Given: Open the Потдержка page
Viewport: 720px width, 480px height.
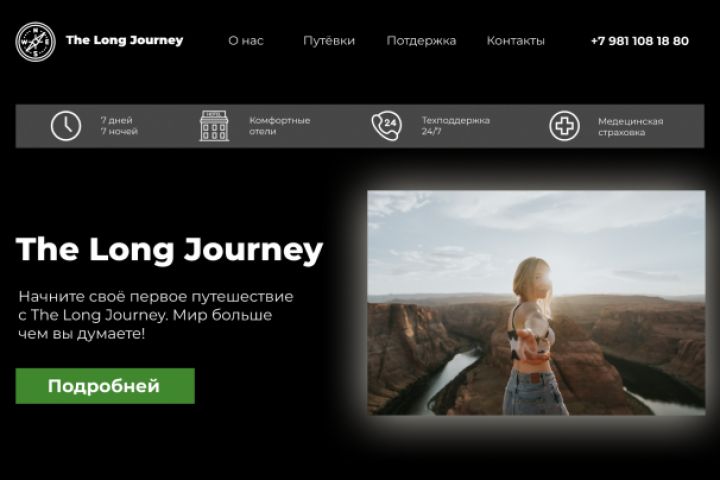Looking at the screenshot, I should point(421,41).
